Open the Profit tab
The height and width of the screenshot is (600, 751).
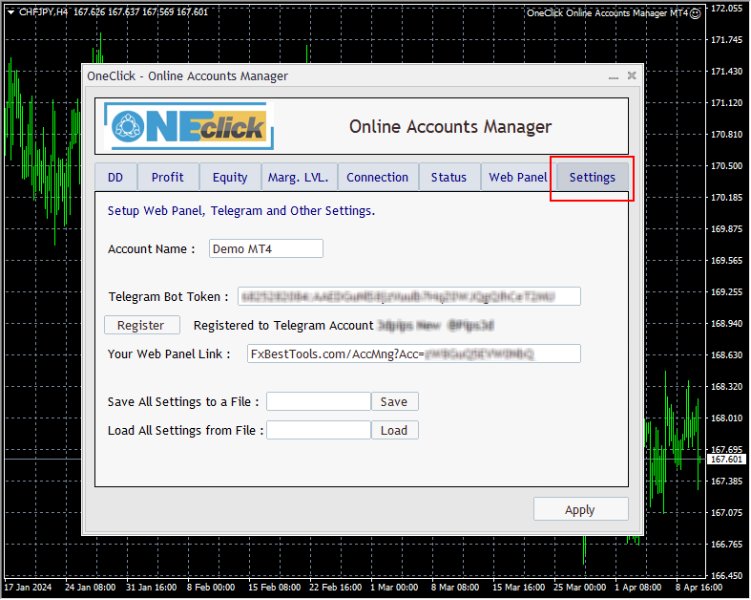(x=168, y=177)
